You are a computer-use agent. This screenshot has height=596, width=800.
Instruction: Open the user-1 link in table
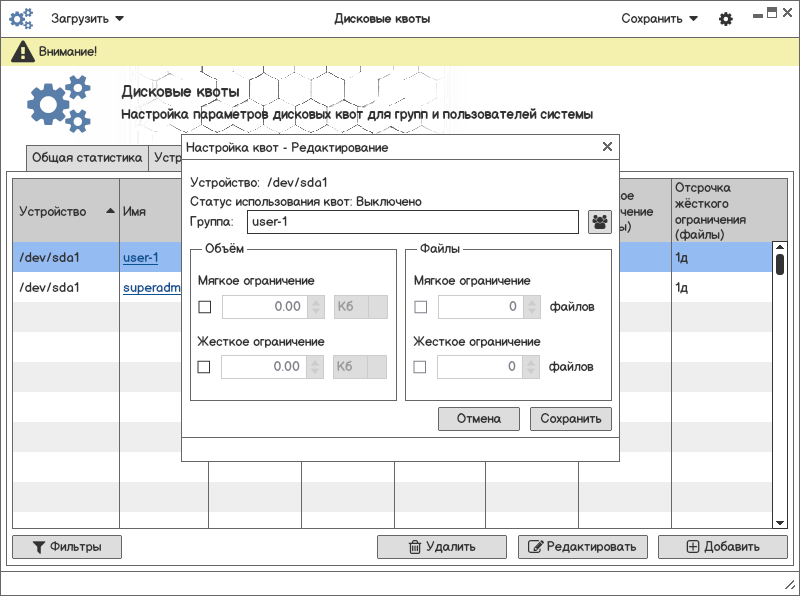pos(140,258)
